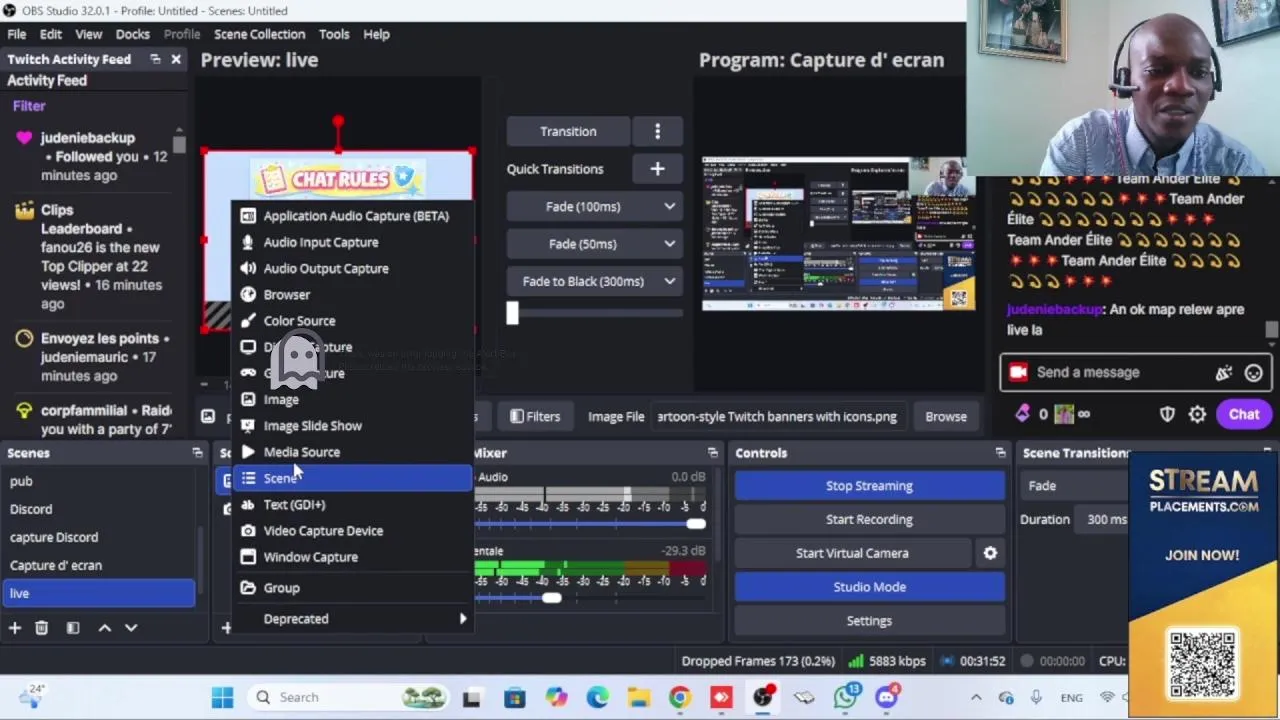Open virtual camera settings gear
This screenshot has height=720, width=1280.
(x=990, y=553)
